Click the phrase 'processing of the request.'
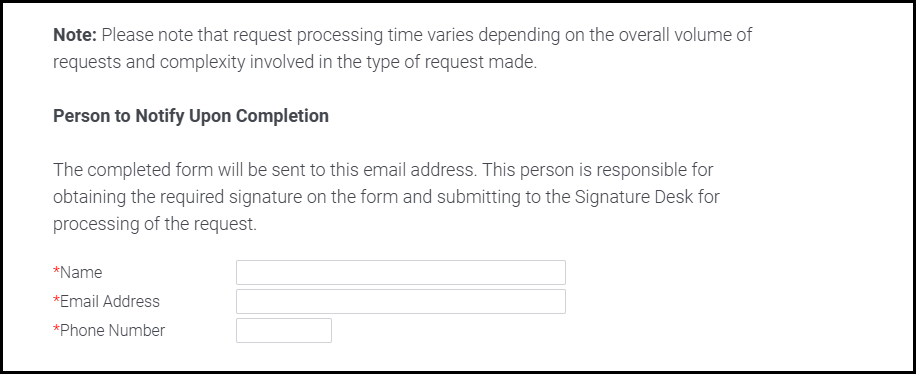The width and height of the screenshot is (916, 374). 155,224
